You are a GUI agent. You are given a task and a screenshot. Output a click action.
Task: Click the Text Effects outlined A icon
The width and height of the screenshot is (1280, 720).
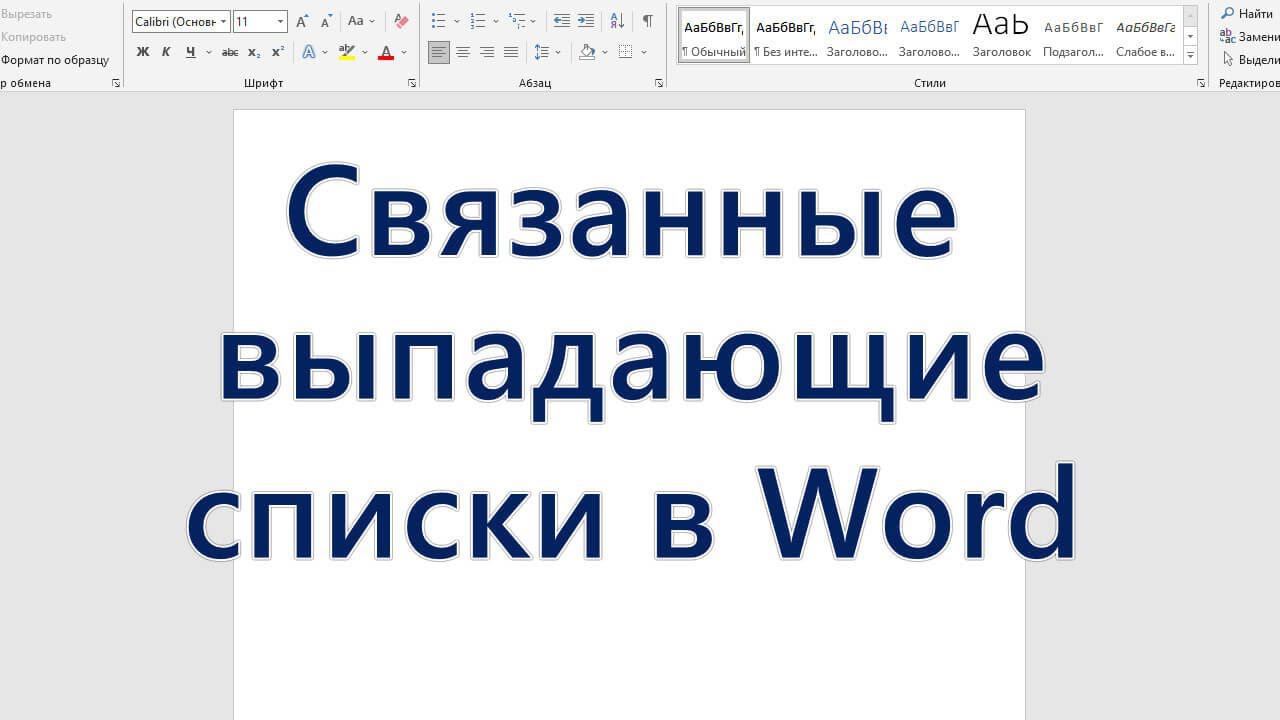click(309, 52)
